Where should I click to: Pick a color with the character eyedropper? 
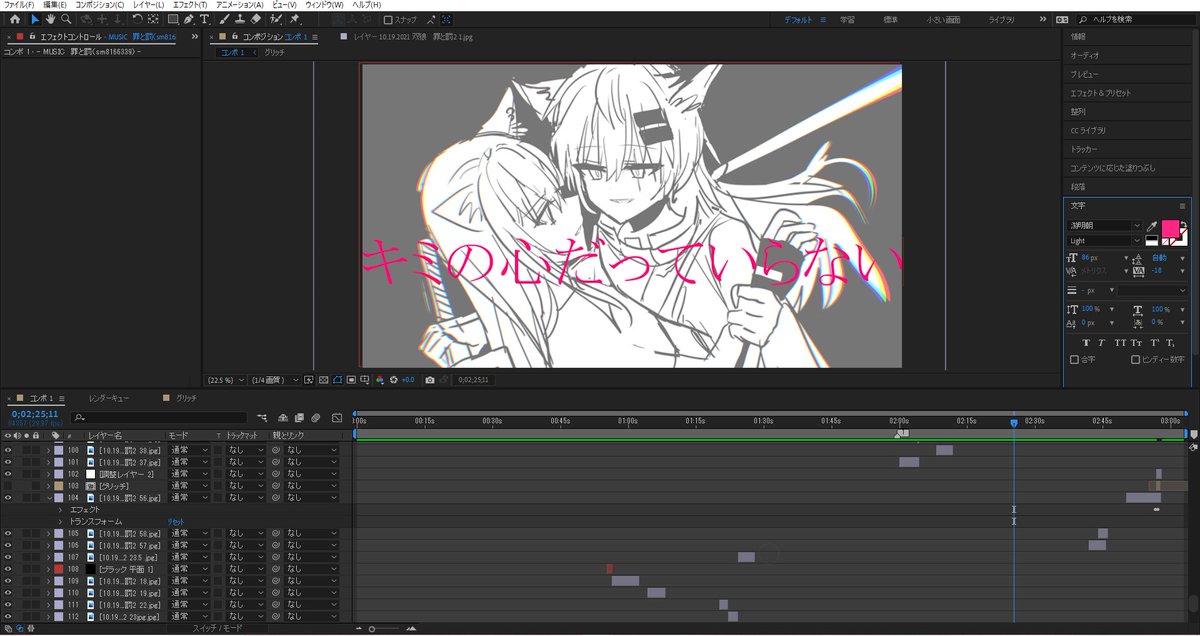pos(1151,226)
